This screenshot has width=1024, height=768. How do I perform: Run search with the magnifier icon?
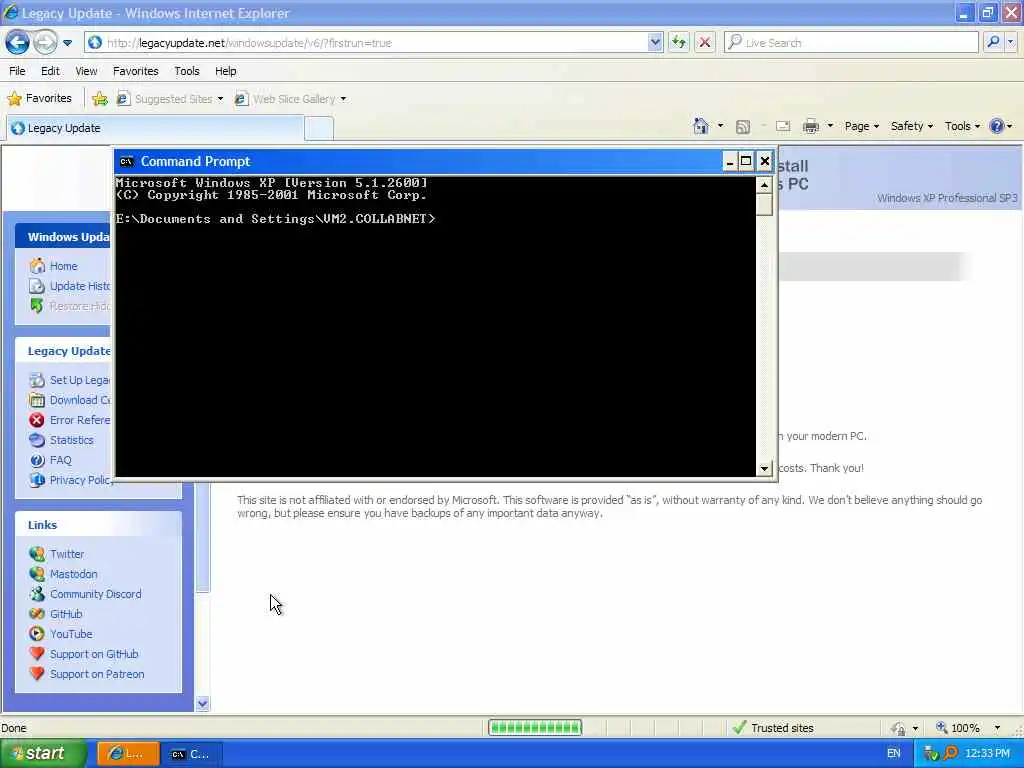click(x=993, y=42)
